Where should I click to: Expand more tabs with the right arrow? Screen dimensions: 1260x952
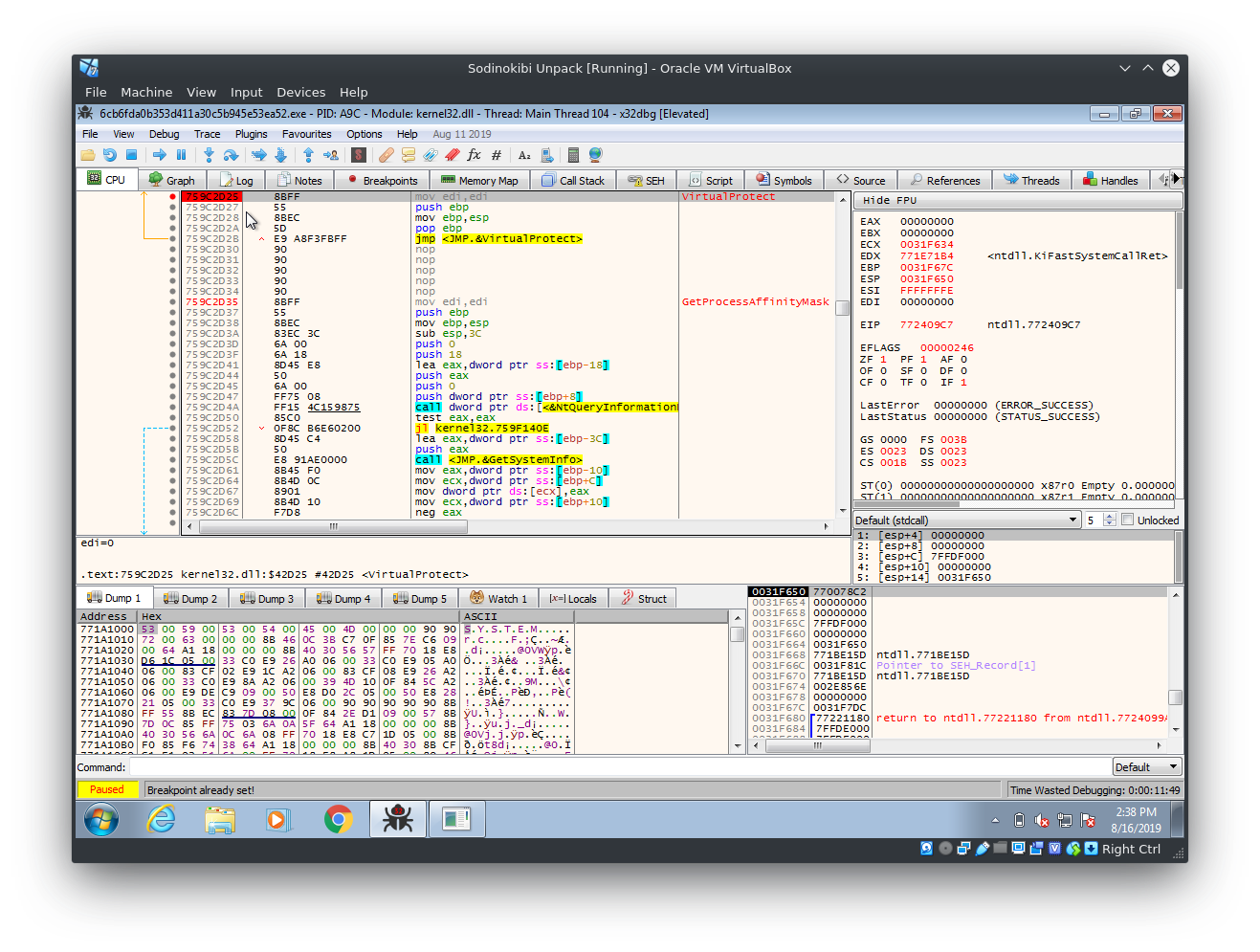[x=1177, y=178]
